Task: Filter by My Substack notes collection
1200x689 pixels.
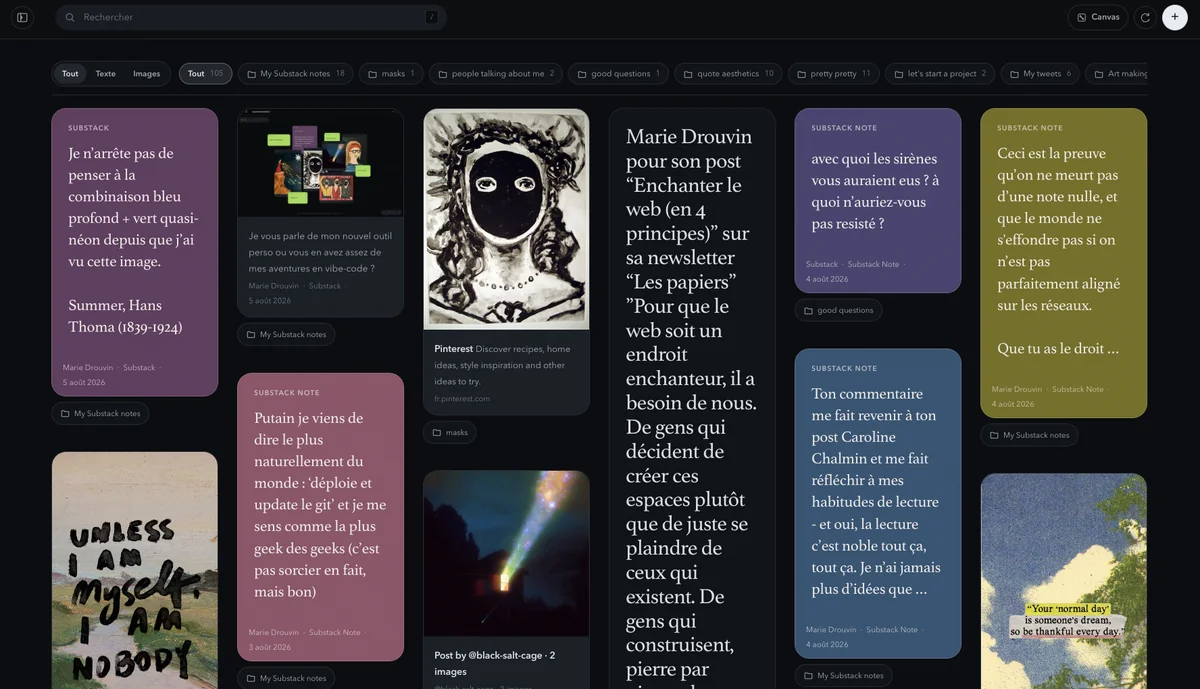Action: point(295,73)
